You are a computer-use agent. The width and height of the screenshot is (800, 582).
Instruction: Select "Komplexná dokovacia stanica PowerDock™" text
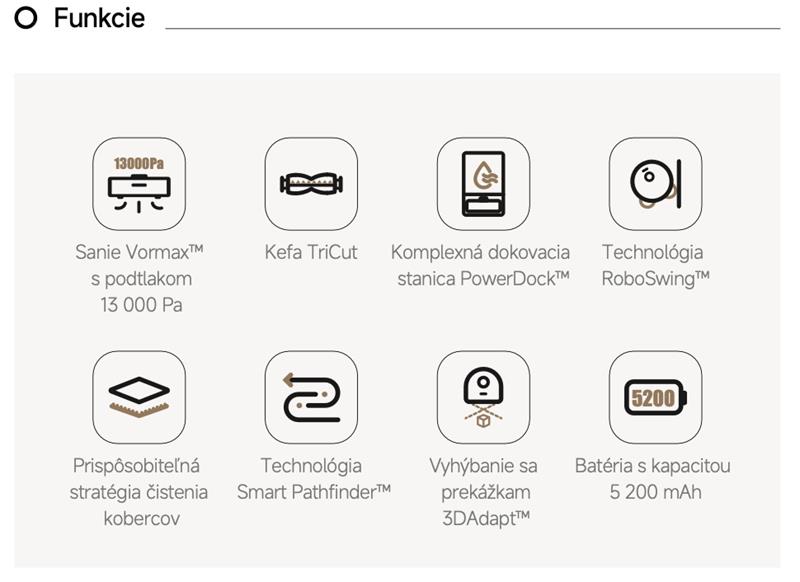click(x=483, y=265)
